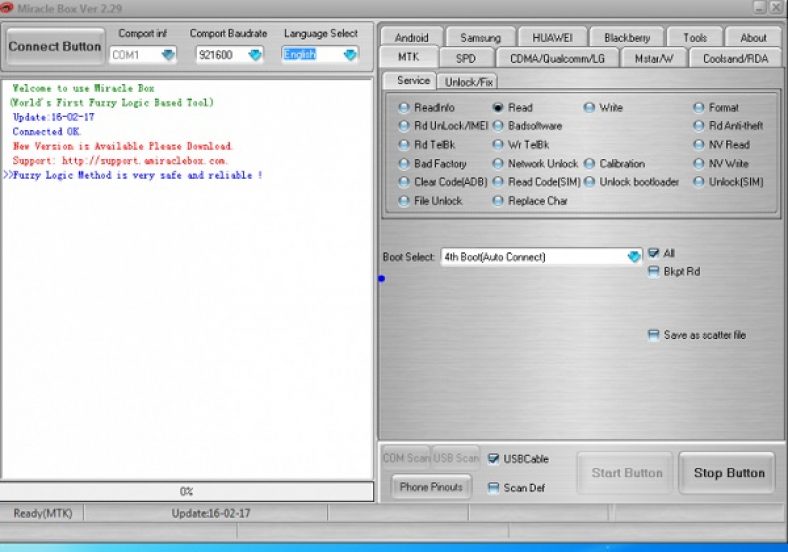Select the MTK tab
Screen dimensions: 788x552
pyautogui.click(x=408, y=57)
